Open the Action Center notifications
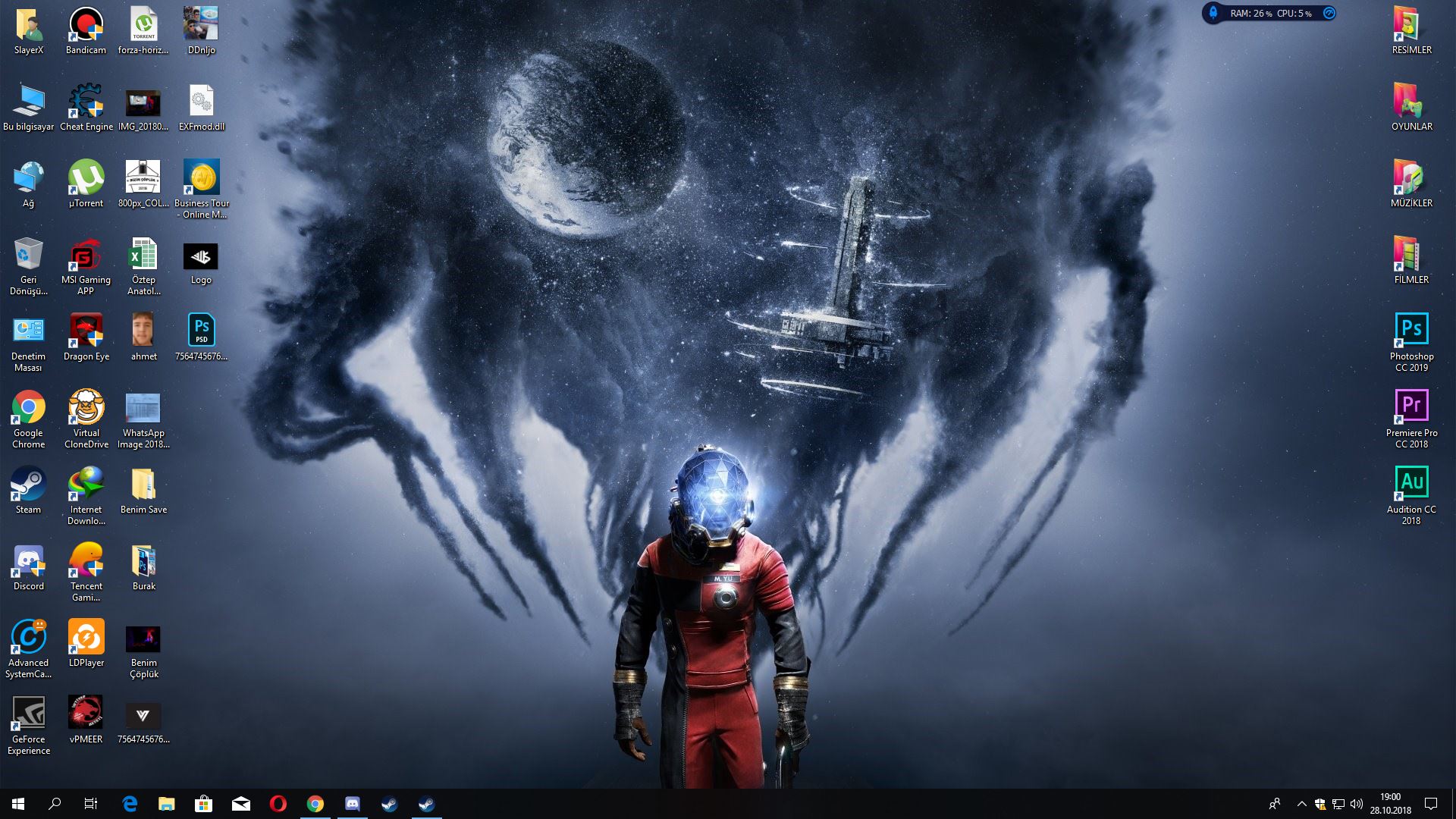 [x=1431, y=804]
